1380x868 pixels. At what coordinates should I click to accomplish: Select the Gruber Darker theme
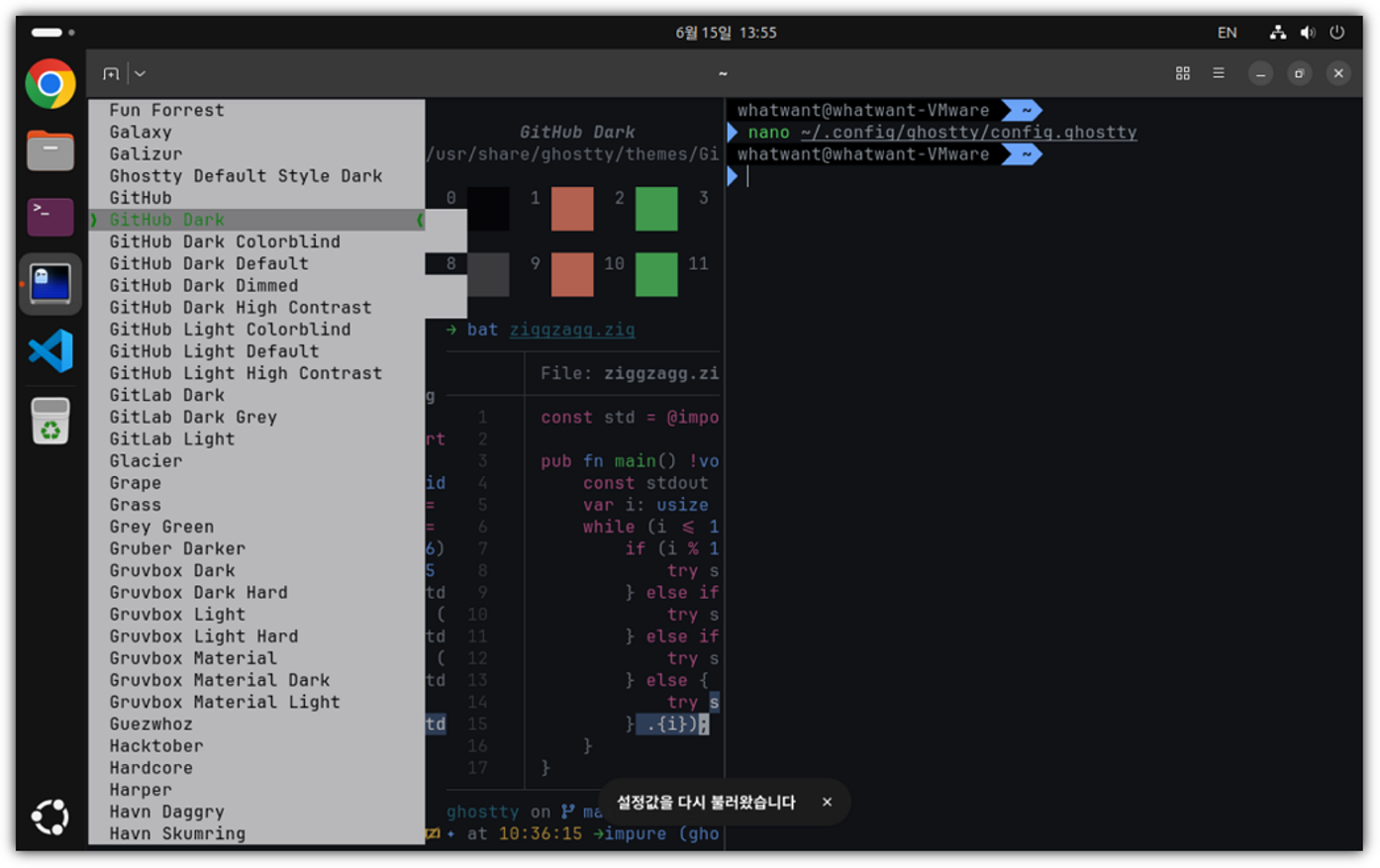[x=256, y=548]
